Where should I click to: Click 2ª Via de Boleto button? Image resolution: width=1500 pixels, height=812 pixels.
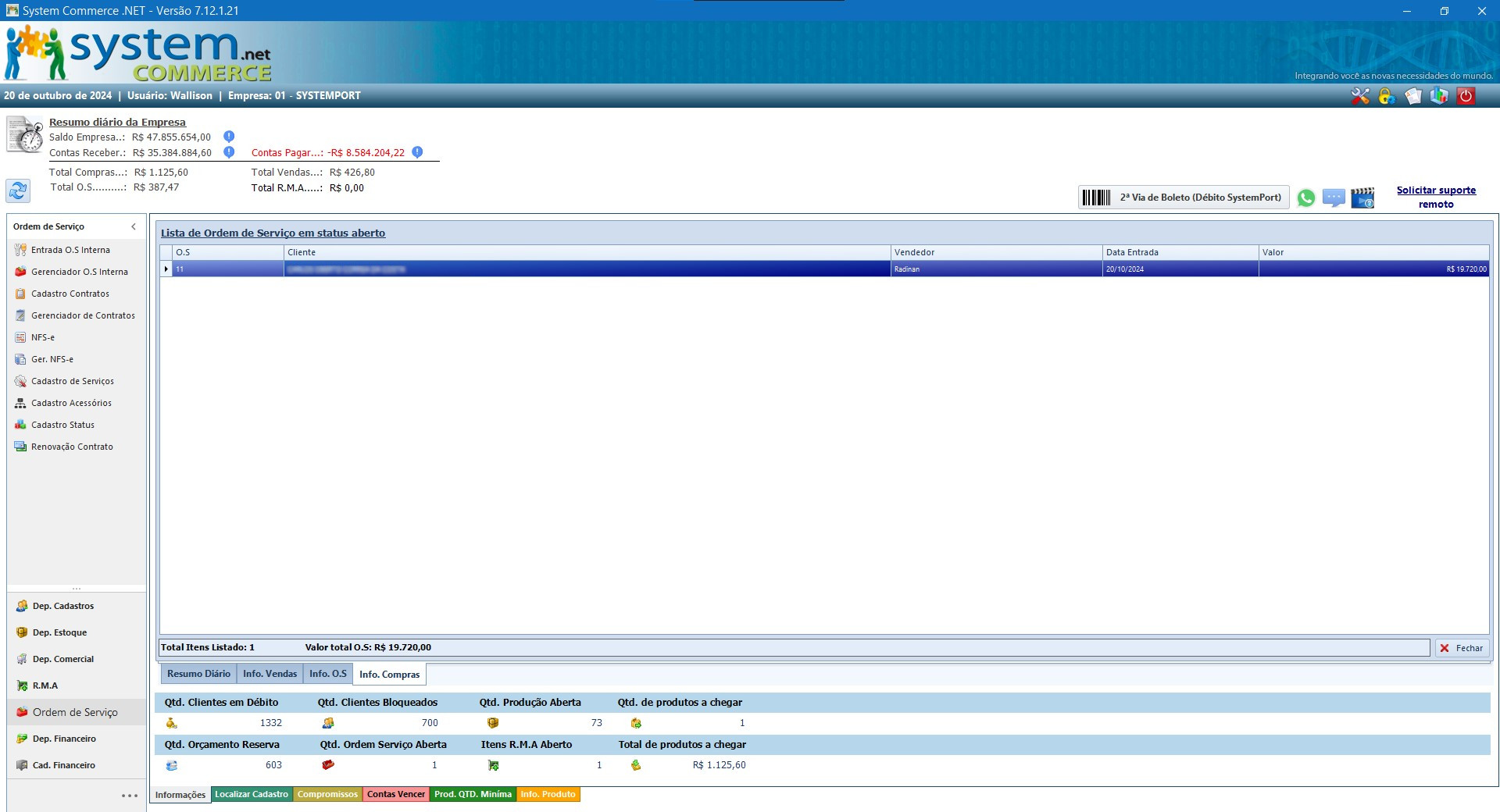point(1184,198)
